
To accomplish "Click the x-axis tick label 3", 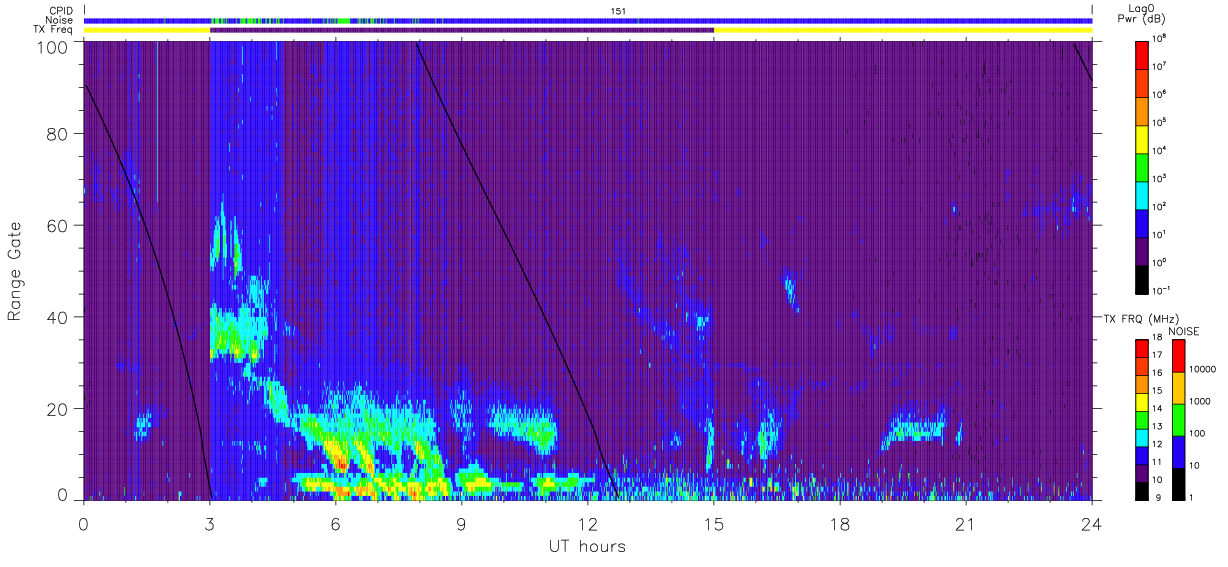I will pyautogui.click(x=210, y=523).
